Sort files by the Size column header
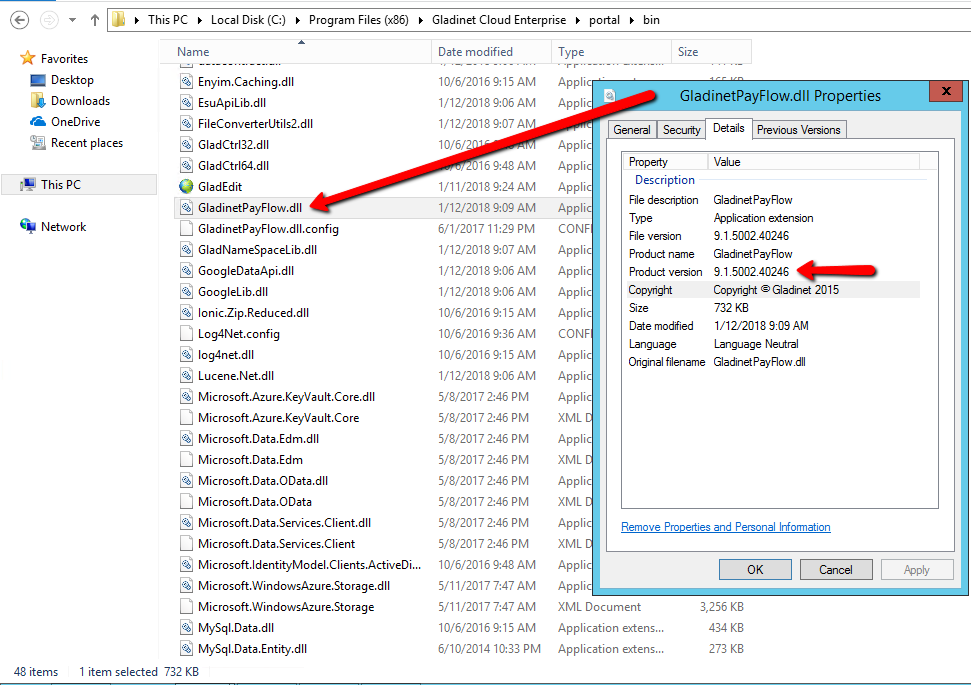 pos(712,52)
